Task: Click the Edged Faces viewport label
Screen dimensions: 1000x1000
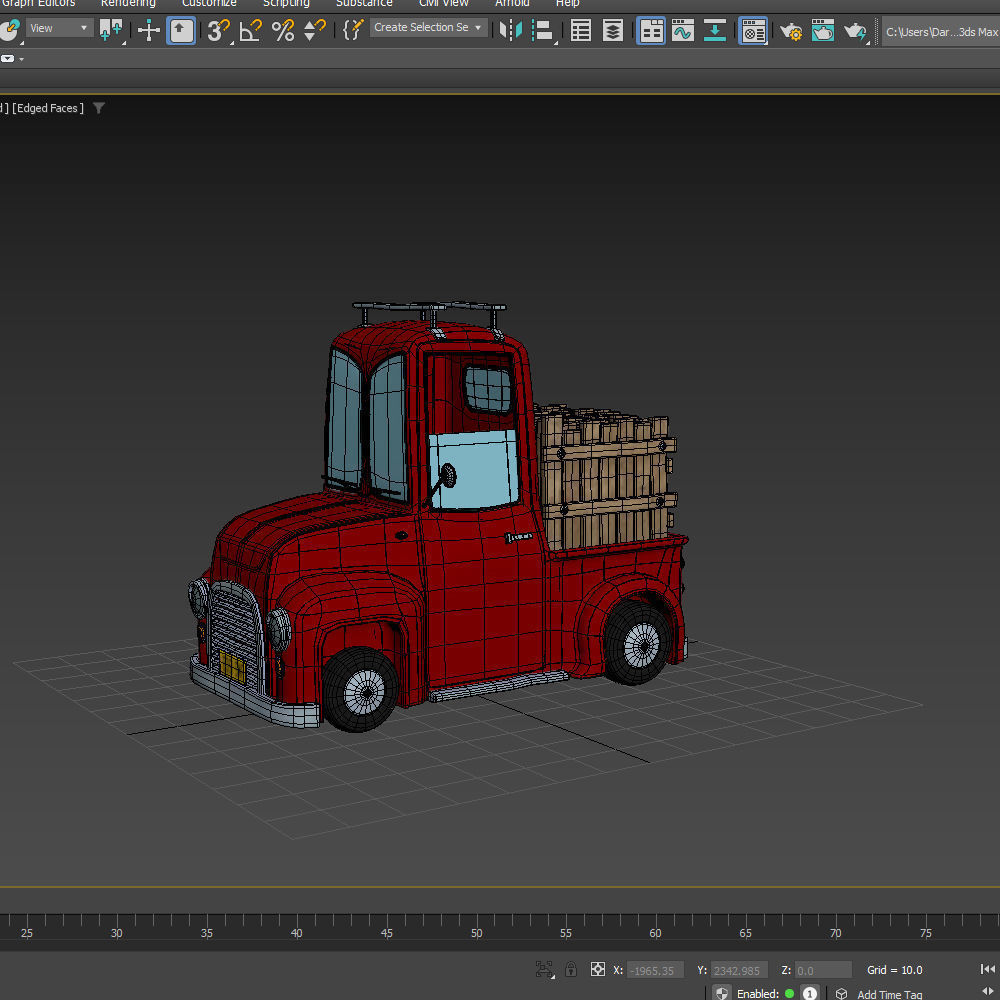Action: pos(48,108)
